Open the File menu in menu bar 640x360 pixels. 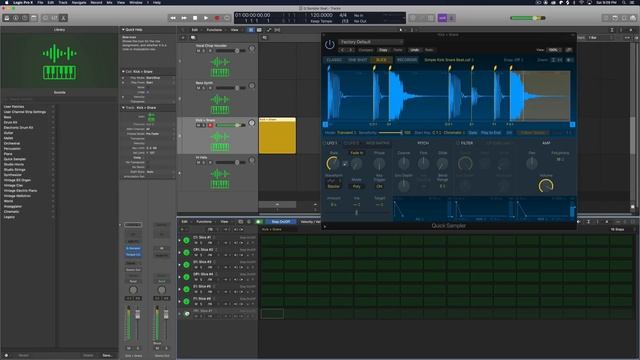[x=40, y=2]
